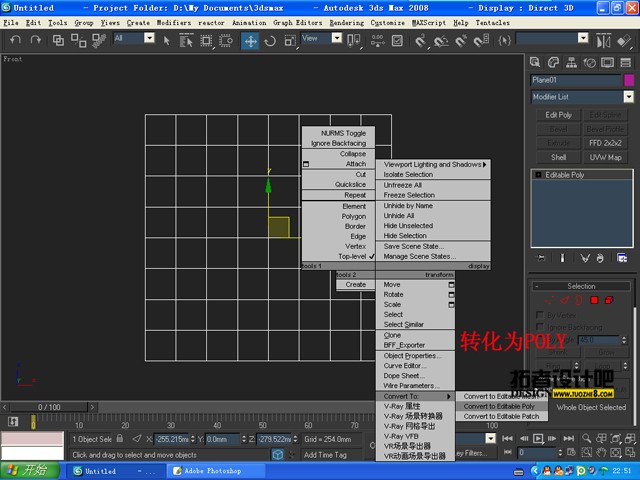This screenshot has width=640, height=480.
Task: Select Element sub-object level red cube
Action: (x=609, y=300)
